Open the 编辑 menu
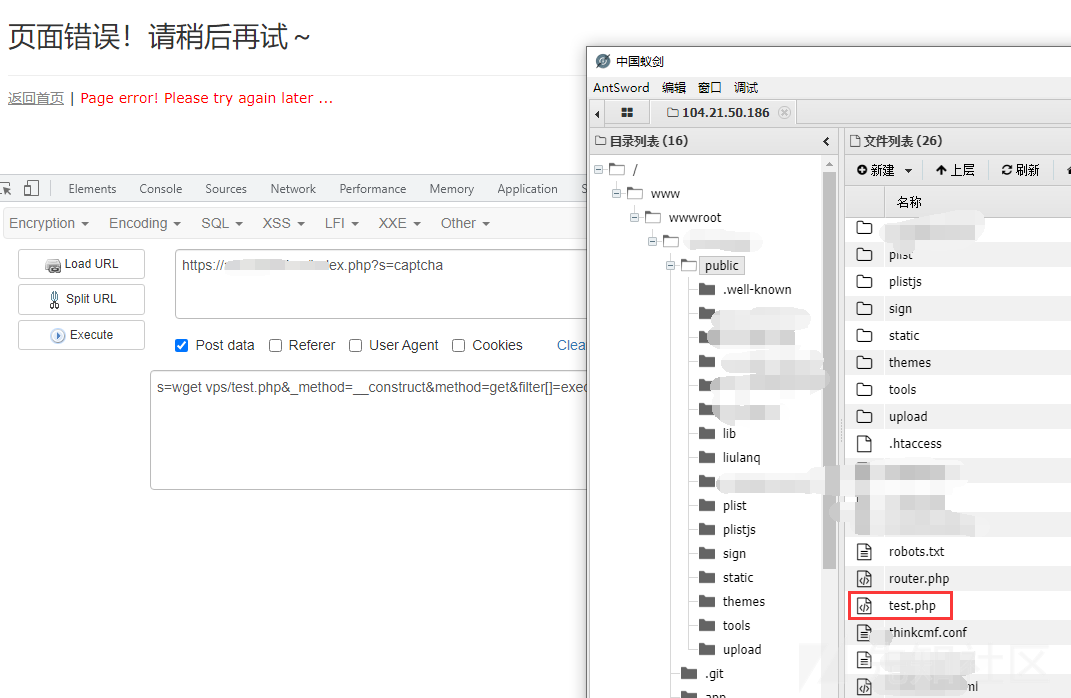 [673, 87]
